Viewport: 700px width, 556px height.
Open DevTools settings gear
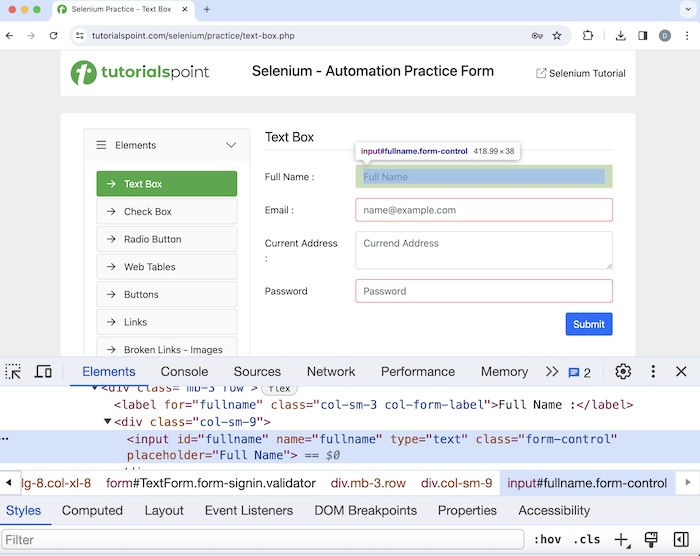point(623,371)
